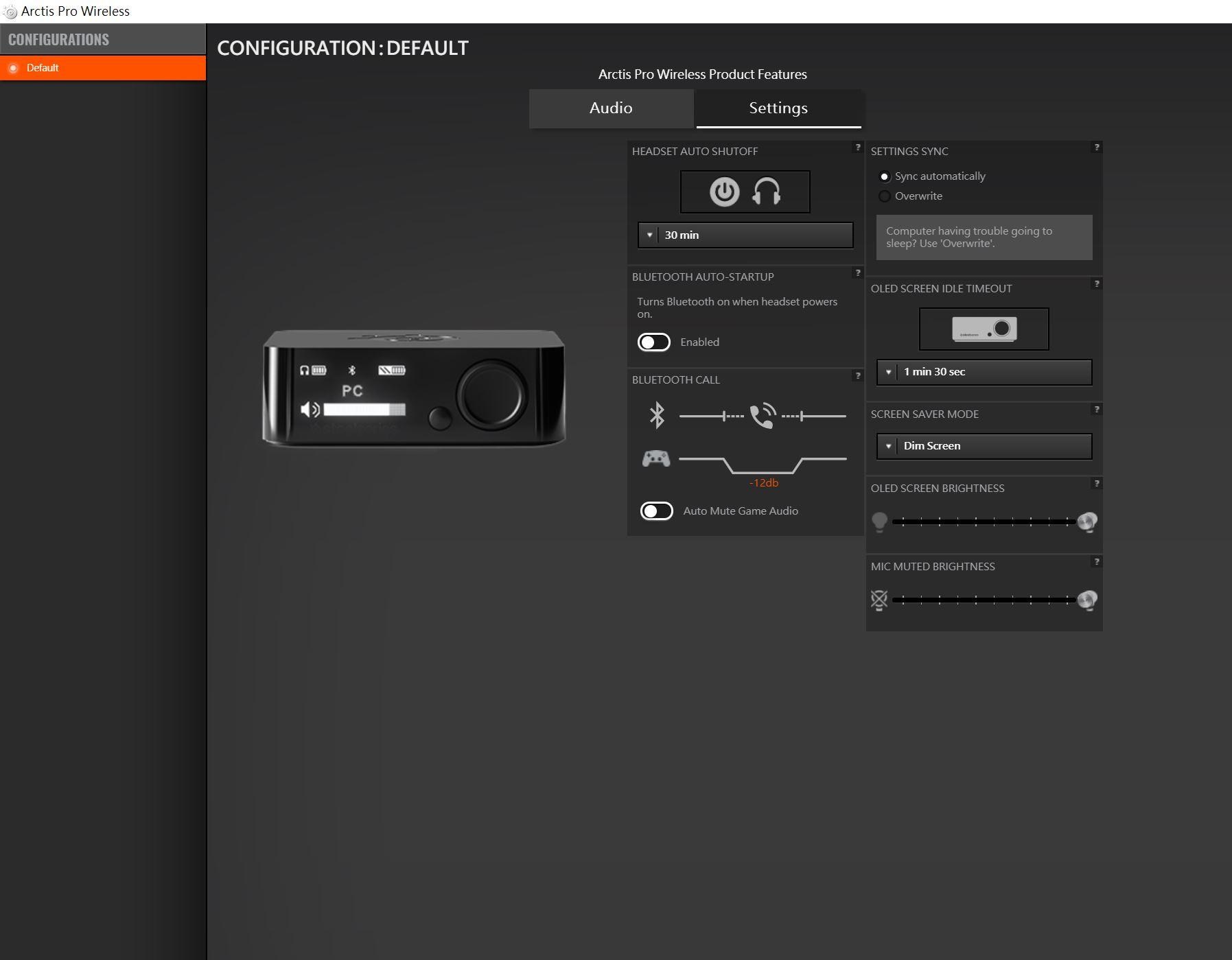1232x960 pixels.
Task: Click the speaker volume icon on transmitter display
Action: click(310, 410)
